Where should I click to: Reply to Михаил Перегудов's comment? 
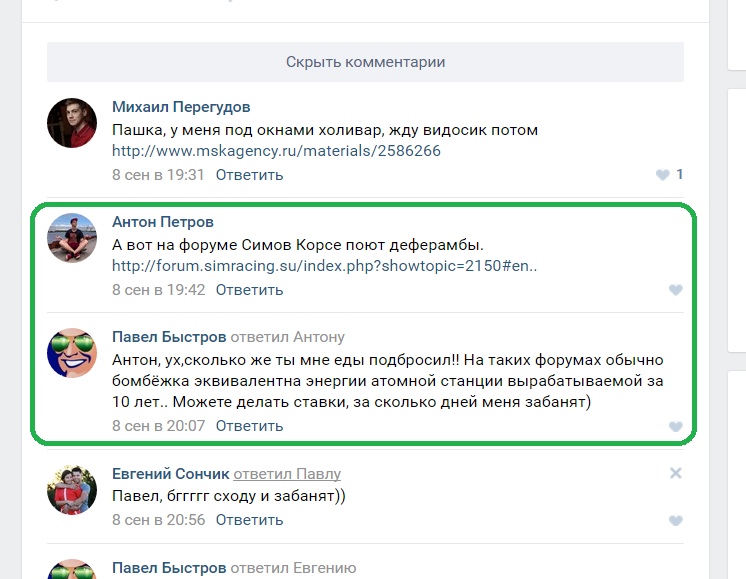(249, 175)
